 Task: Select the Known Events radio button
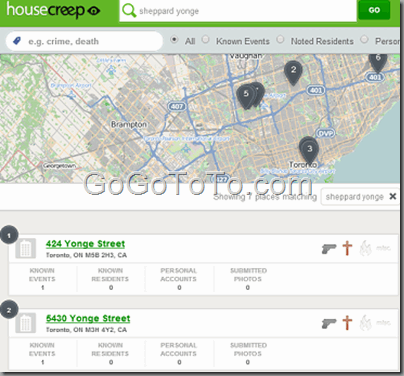[206, 39]
